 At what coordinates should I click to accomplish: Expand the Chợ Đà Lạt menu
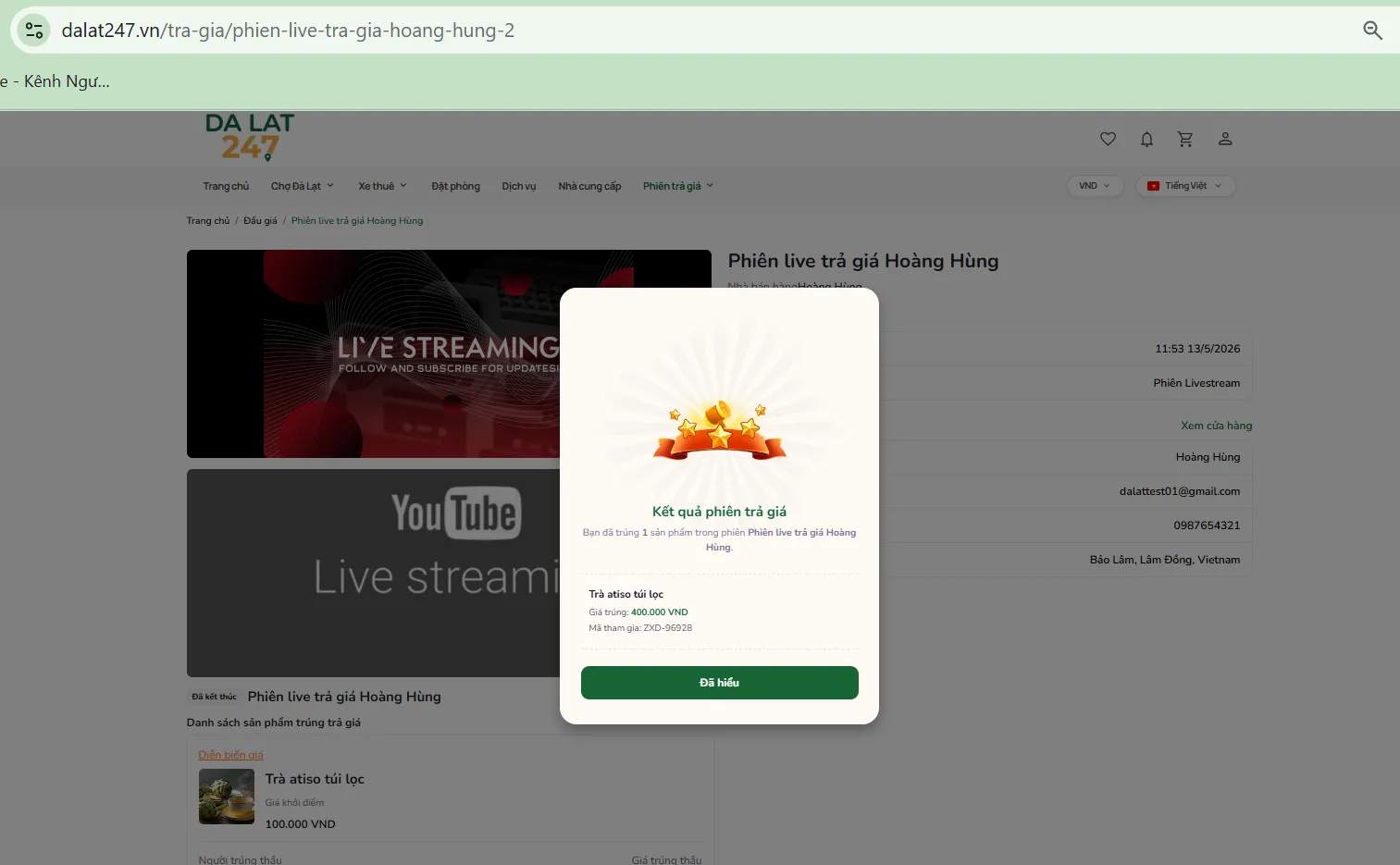click(x=302, y=186)
